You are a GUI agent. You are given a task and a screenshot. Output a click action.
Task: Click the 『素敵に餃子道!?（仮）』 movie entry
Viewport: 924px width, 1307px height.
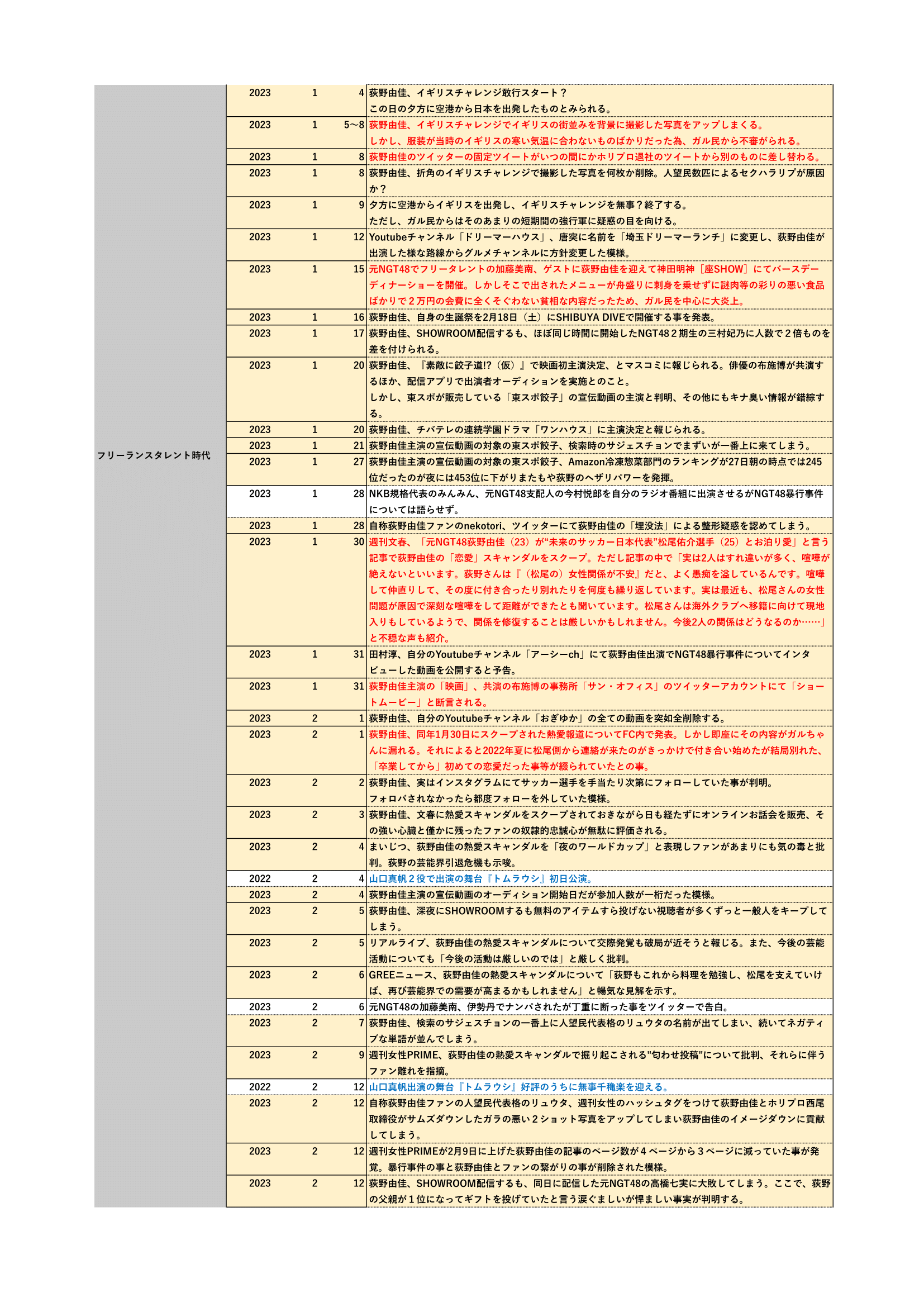[599, 389]
